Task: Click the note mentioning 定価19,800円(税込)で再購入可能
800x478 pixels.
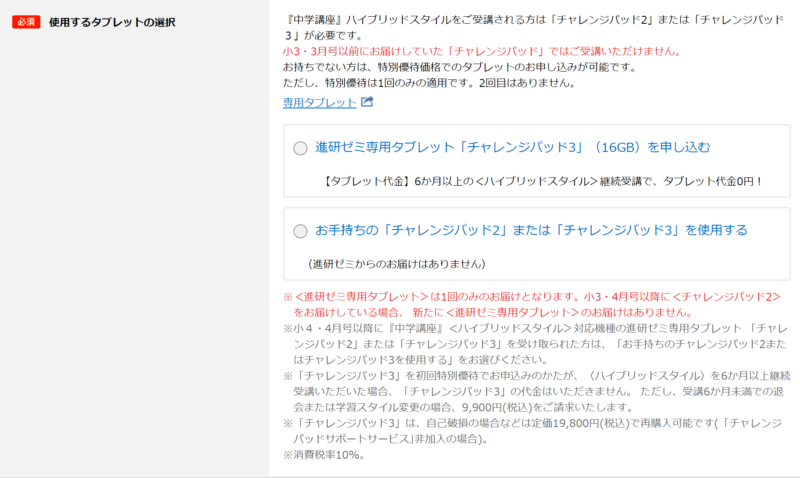Action: pos(532,431)
